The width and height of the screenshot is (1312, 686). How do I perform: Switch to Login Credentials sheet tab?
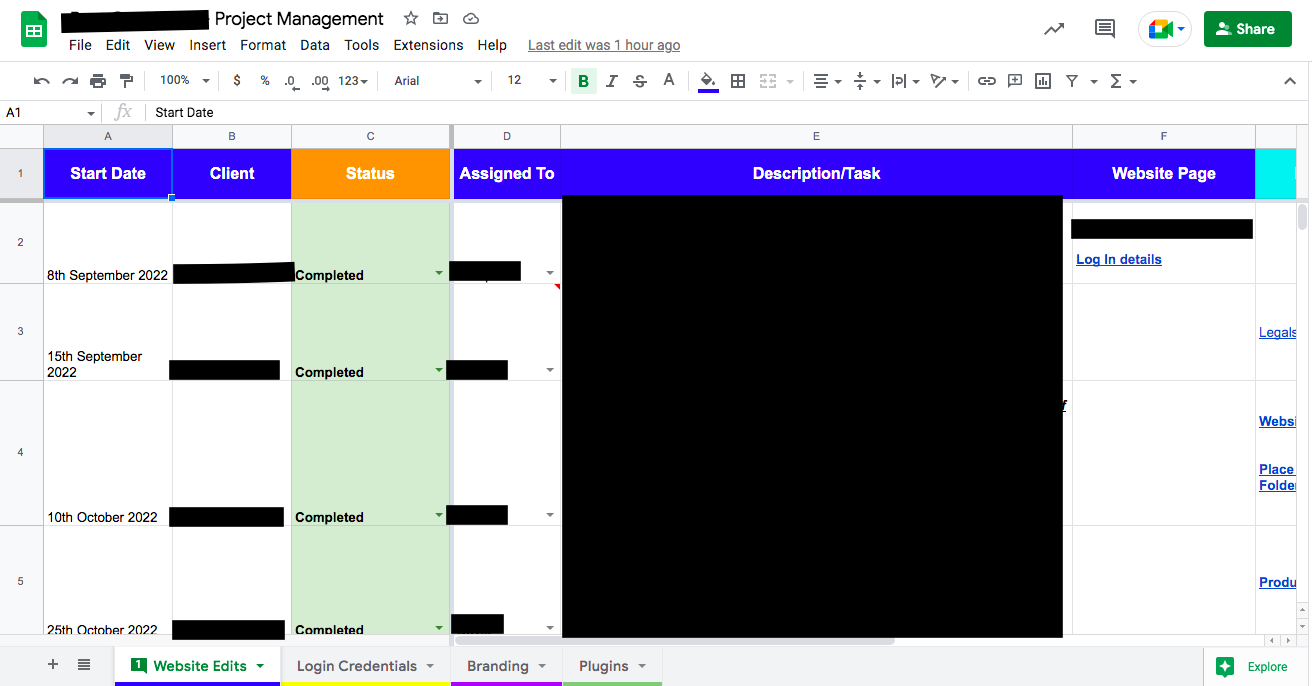[365, 666]
